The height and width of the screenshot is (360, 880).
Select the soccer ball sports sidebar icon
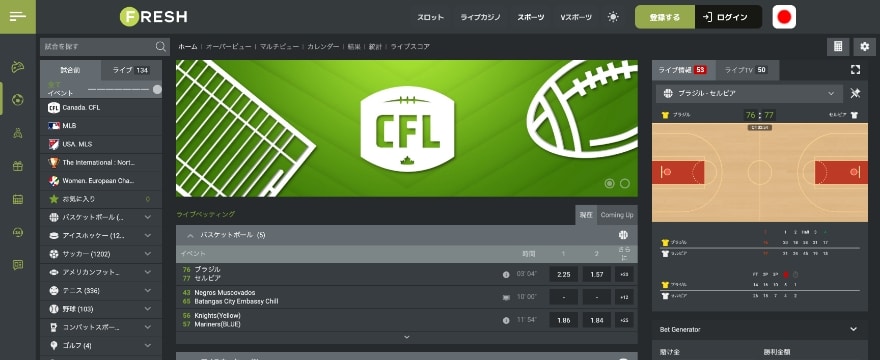(x=18, y=100)
